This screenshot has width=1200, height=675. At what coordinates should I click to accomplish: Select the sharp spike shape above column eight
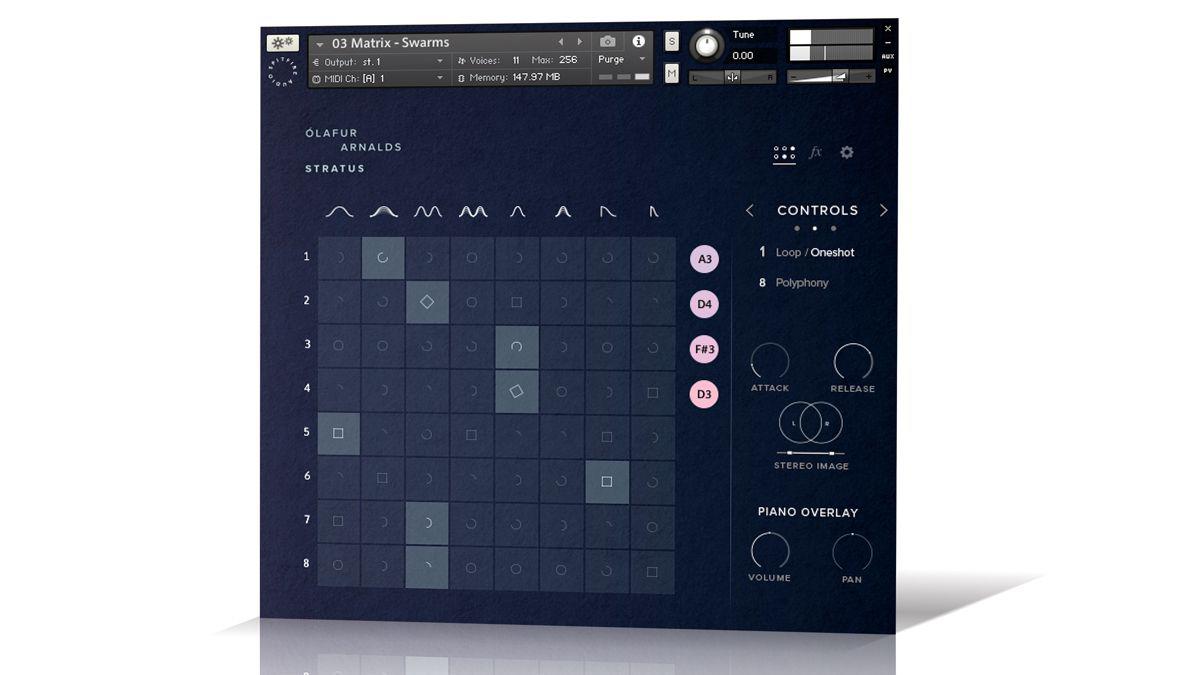pyautogui.click(x=653, y=211)
